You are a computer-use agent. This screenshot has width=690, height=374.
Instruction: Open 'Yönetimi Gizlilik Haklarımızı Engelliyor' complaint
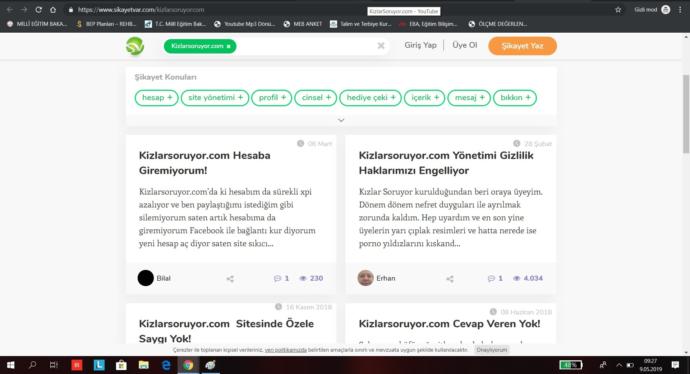pos(446,163)
